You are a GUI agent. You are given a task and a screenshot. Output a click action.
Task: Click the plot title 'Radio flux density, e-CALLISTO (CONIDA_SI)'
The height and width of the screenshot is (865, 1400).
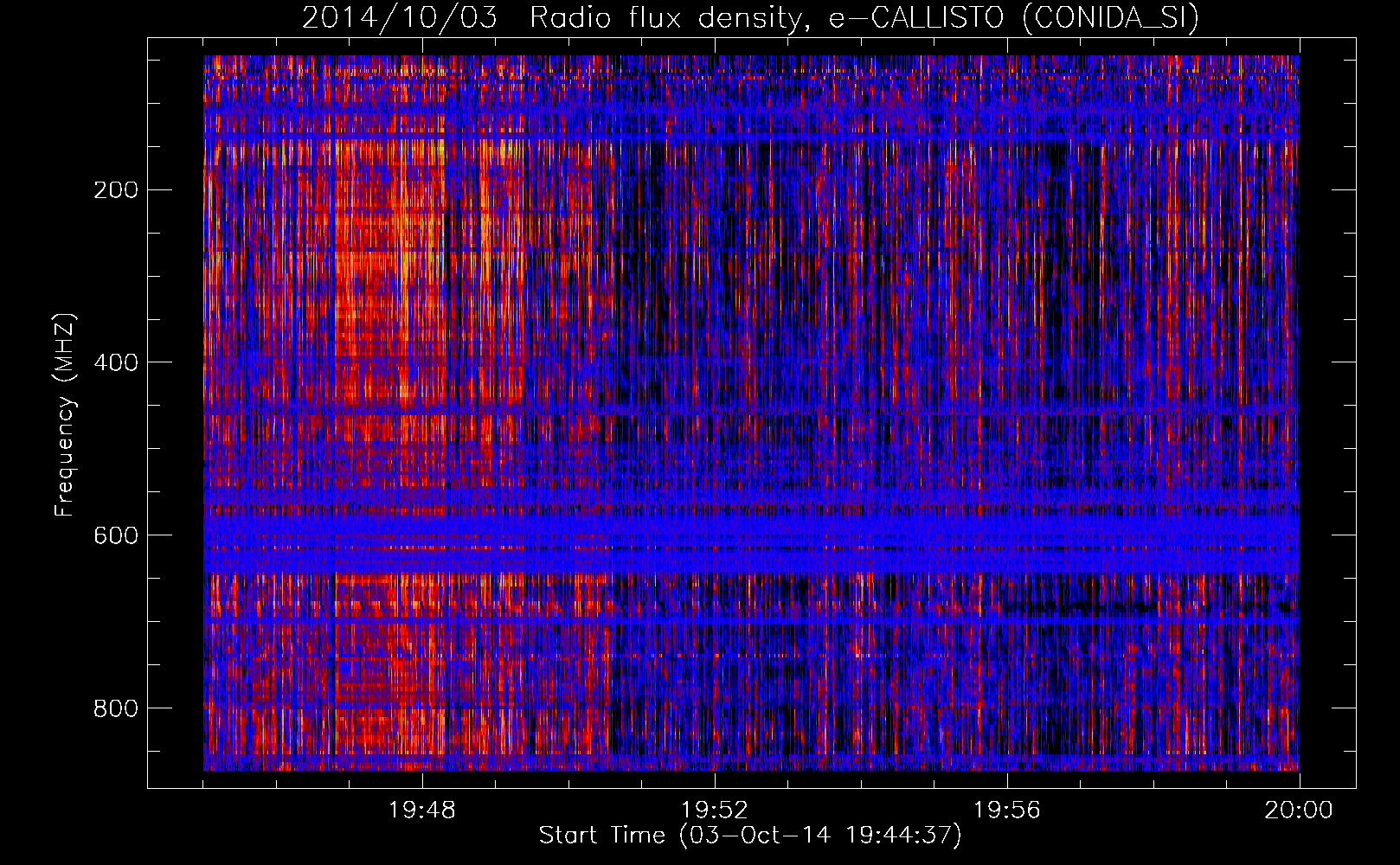[864, 17]
